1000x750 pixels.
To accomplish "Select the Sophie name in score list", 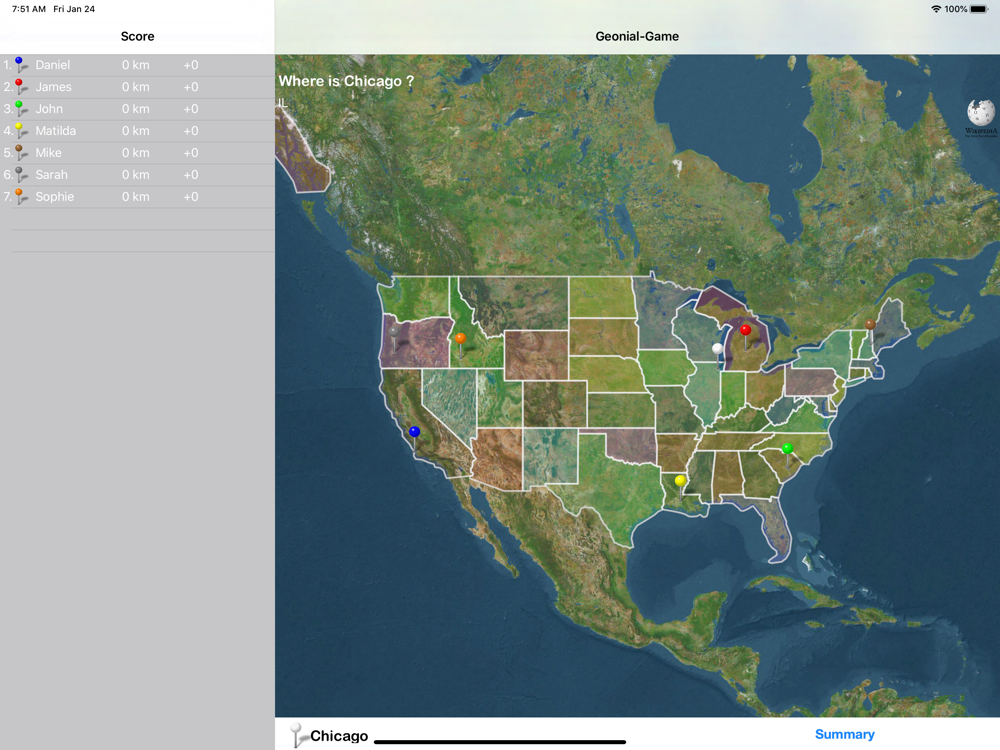I will pyautogui.click(x=54, y=196).
